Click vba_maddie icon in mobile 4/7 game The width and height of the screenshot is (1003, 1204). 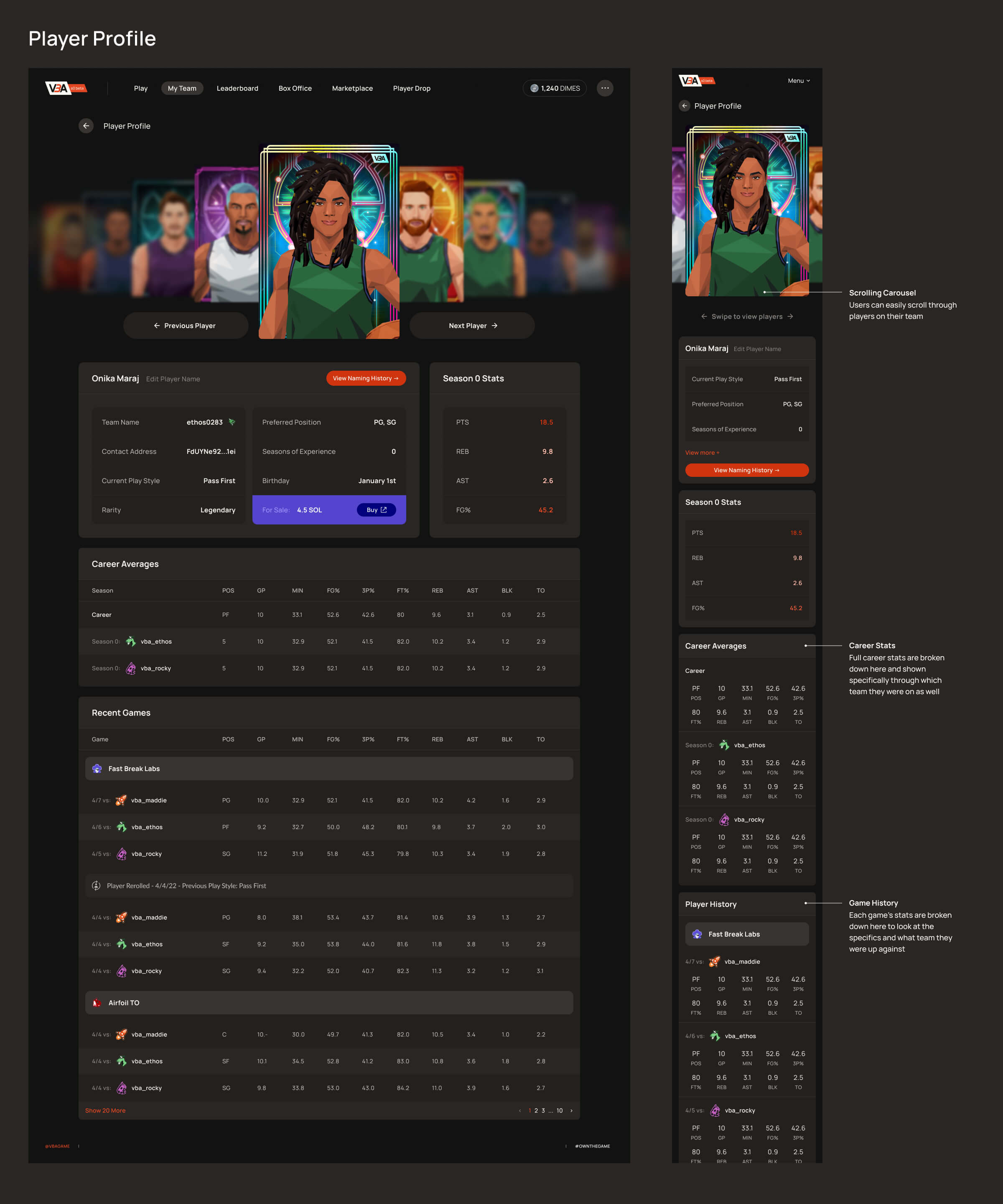click(x=715, y=962)
